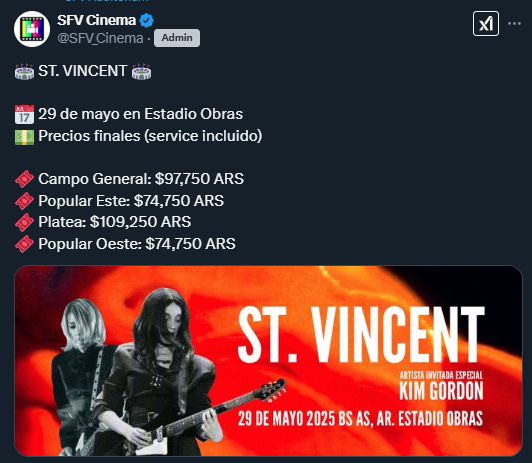Click the blue verified badge
Image resolution: width=532 pixels, height=463 pixels.
pos(147,20)
